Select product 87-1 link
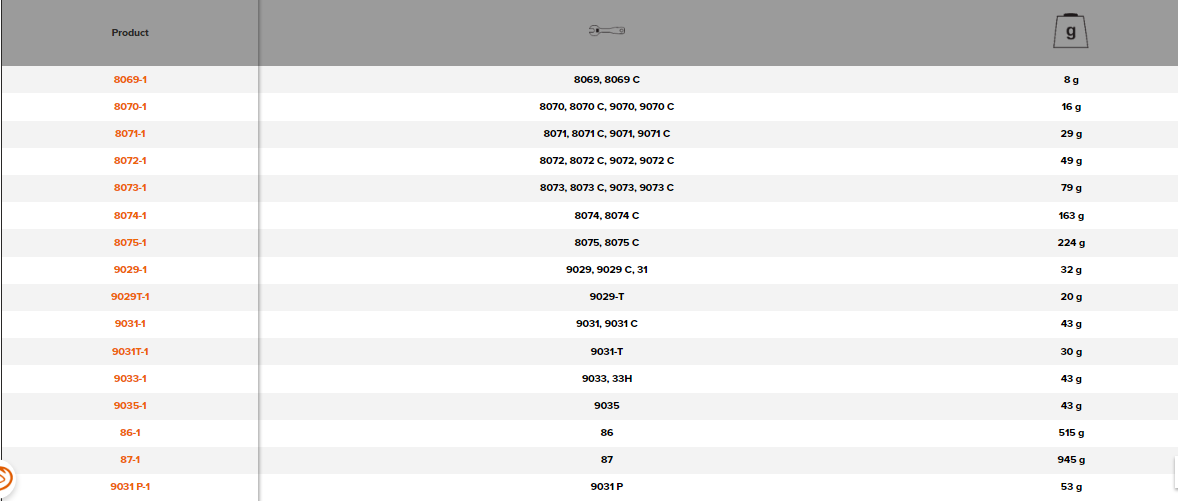The height and width of the screenshot is (501, 1178). (x=130, y=460)
